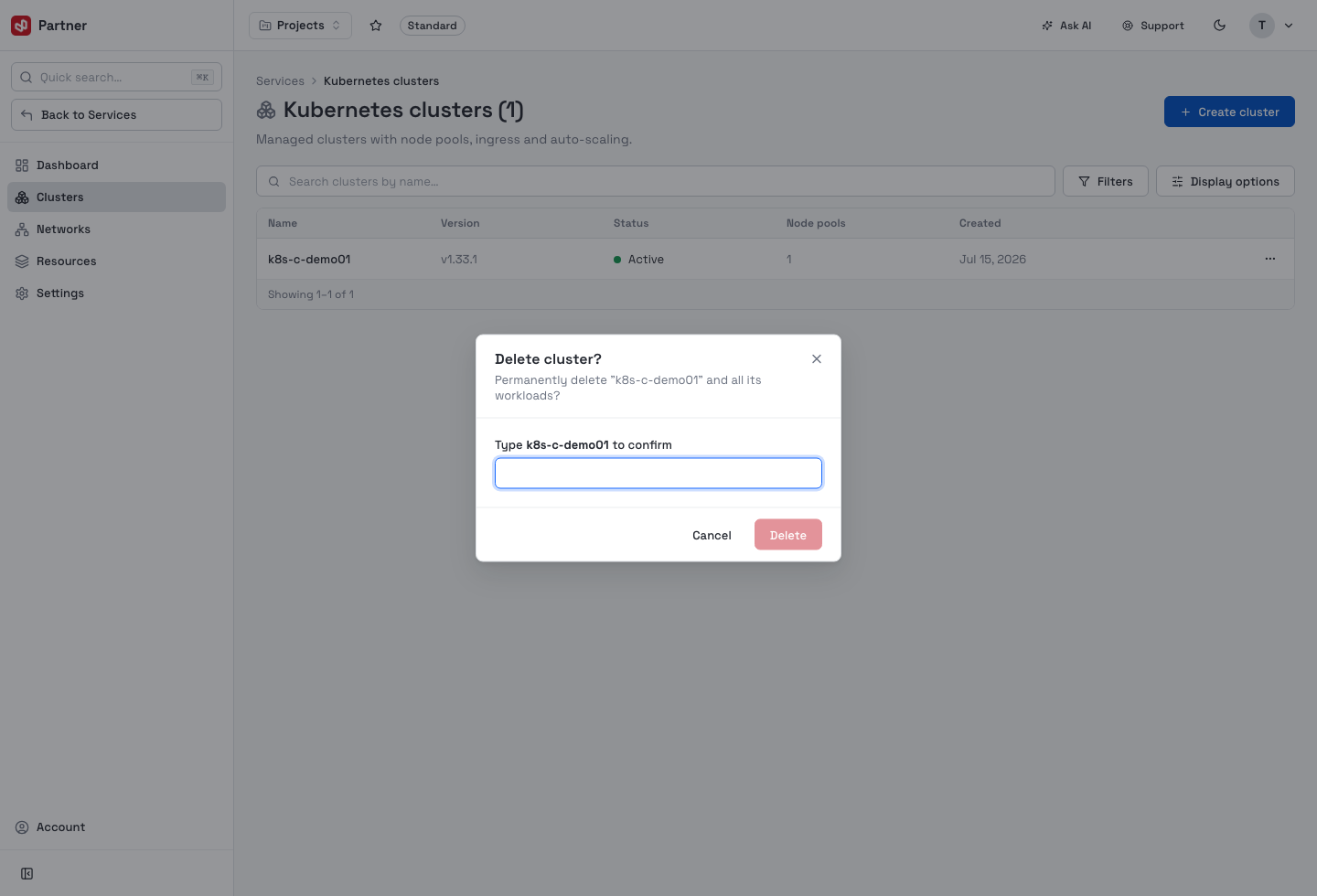Click the Services breadcrumb link
The height and width of the screenshot is (896, 1317).
tap(280, 81)
